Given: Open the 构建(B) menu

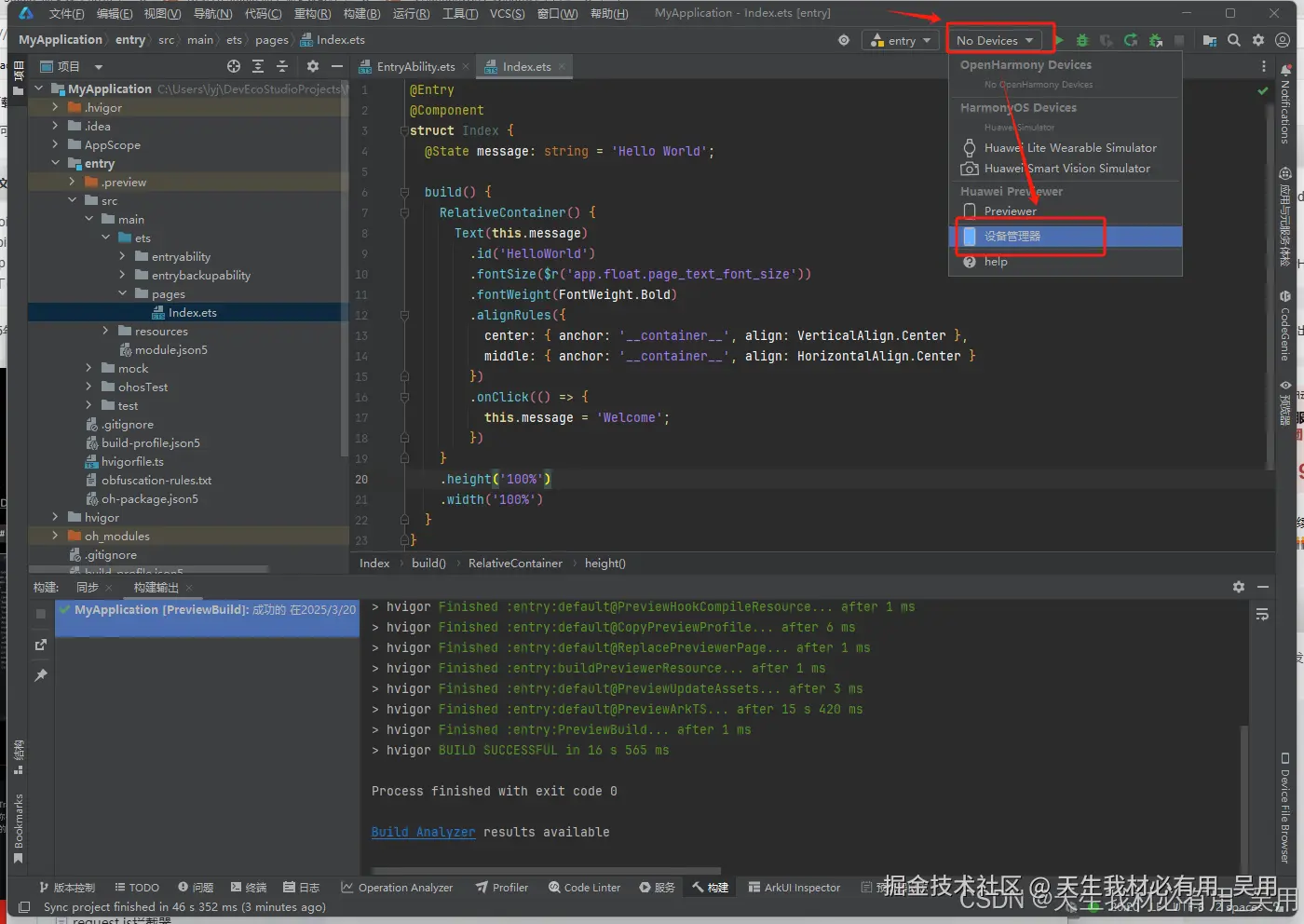Looking at the screenshot, I should tap(361, 13).
